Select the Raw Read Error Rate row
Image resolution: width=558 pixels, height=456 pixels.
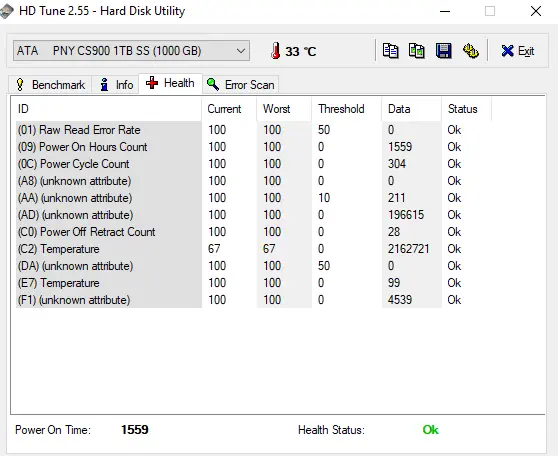pyautogui.click(x=253, y=130)
